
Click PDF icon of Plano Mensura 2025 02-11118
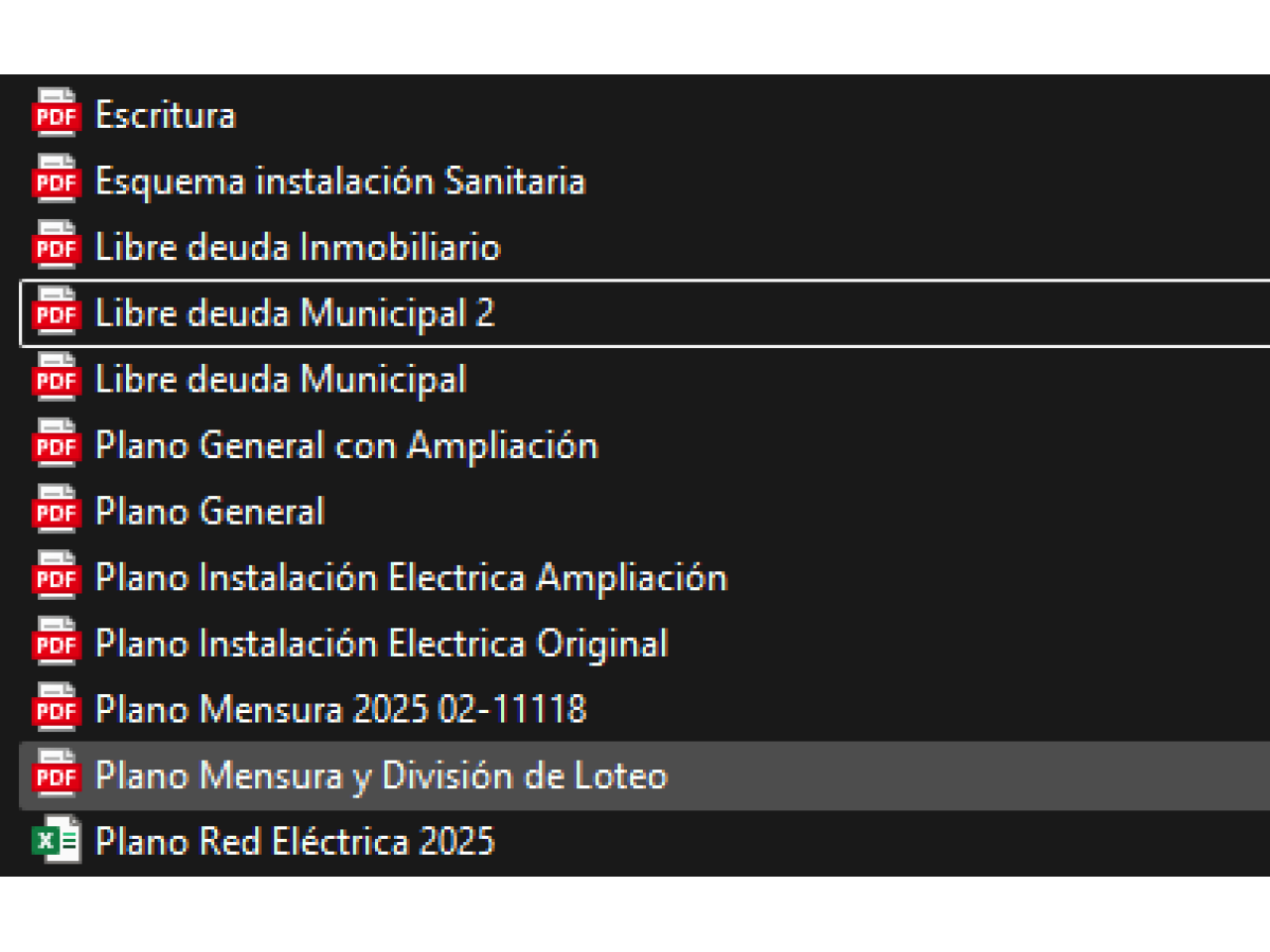click(x=56, y=710)
